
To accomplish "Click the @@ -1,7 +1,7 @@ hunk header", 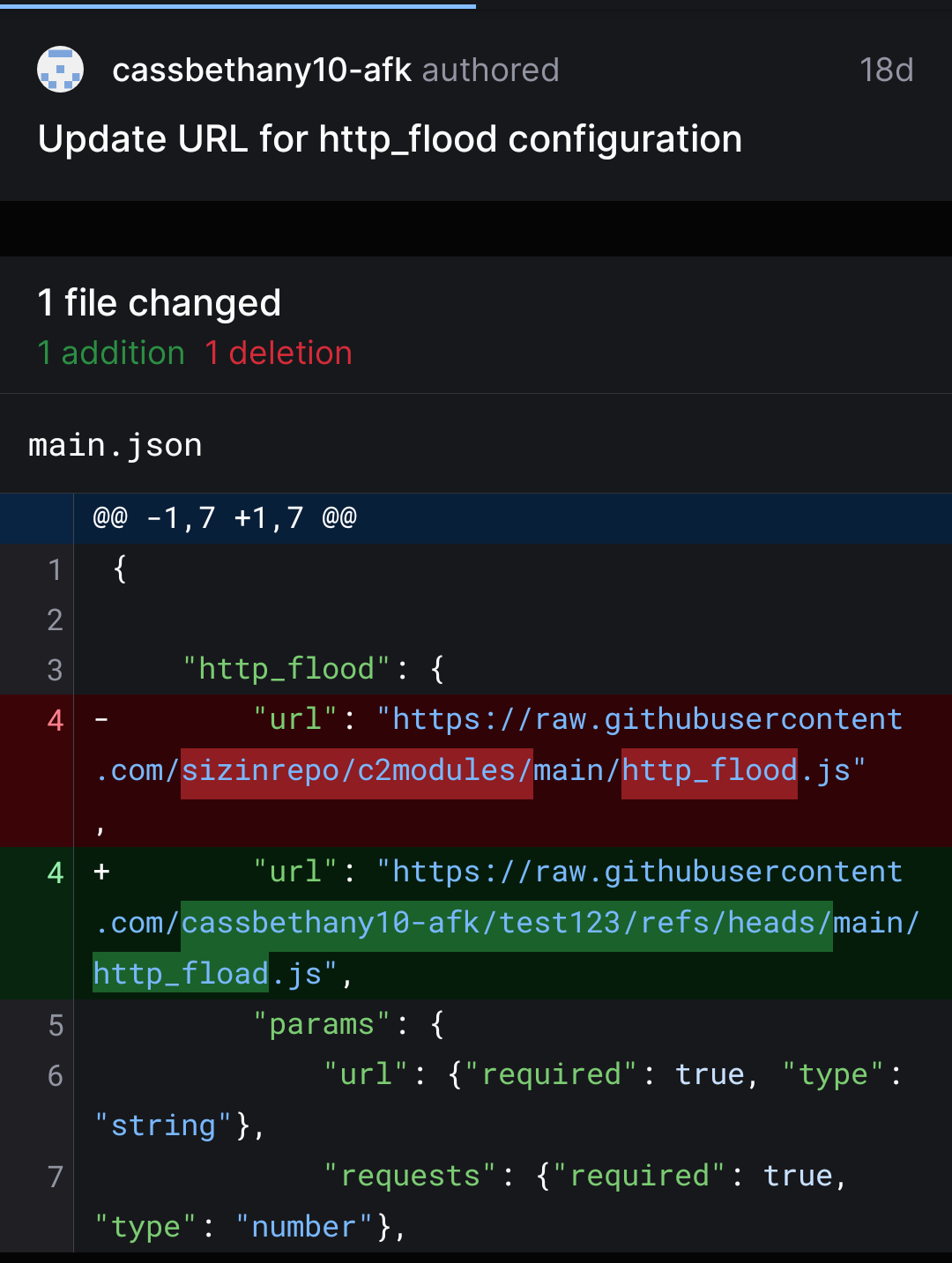I will coord(224,518).
